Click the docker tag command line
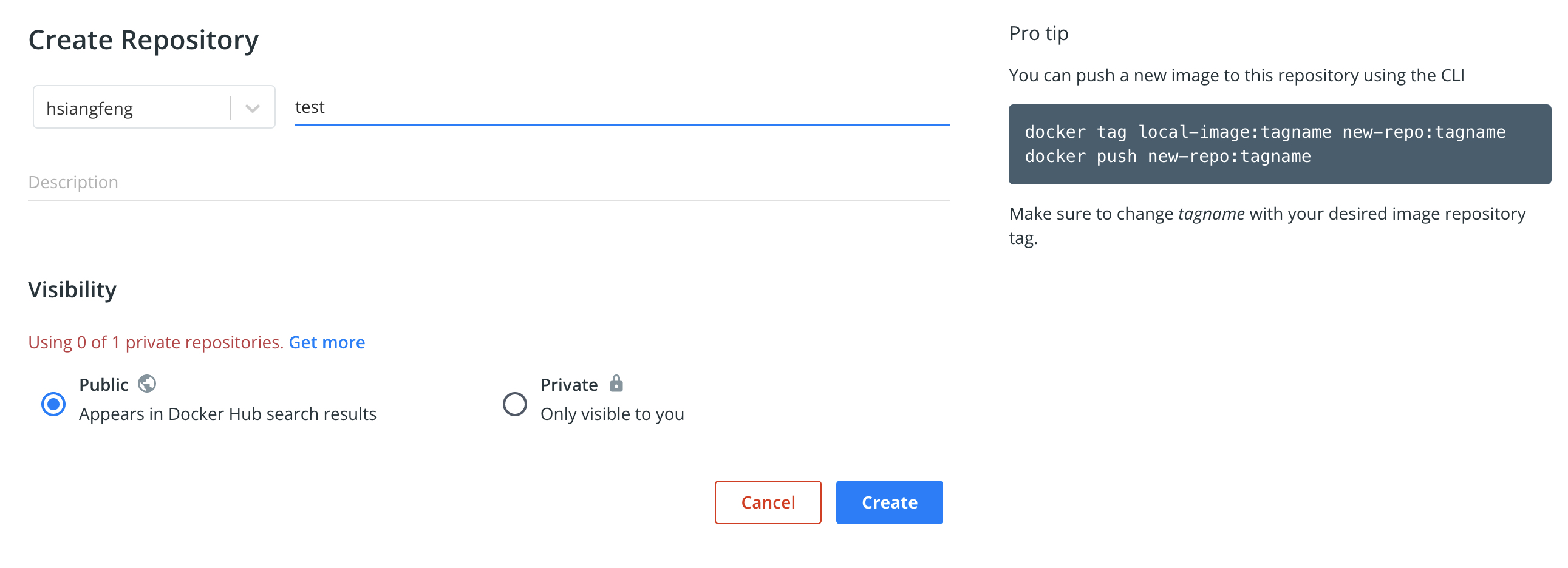The height and width of the screenshot is (568, 1568). 1264,132
